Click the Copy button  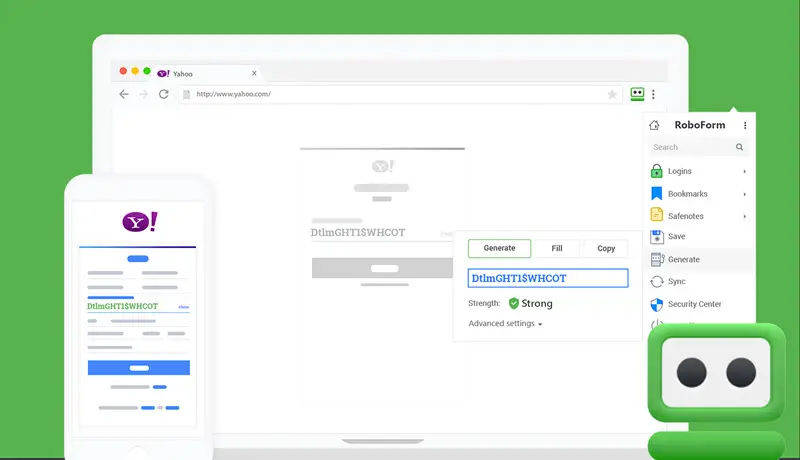(606, 248)
